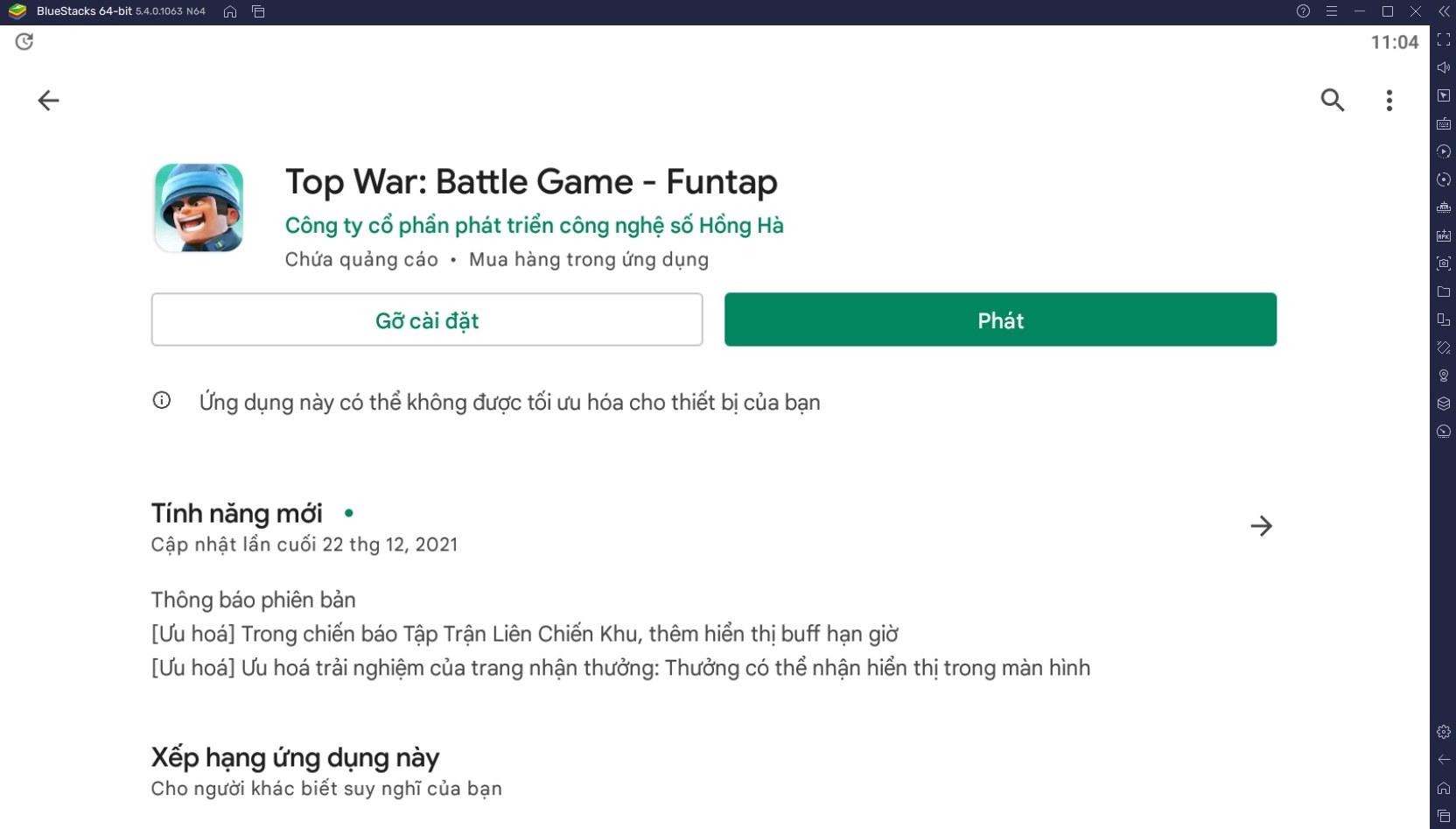Click the line about trang nhận thưởng
This screenshot has height=829, width=1456.
pos(621,668)
